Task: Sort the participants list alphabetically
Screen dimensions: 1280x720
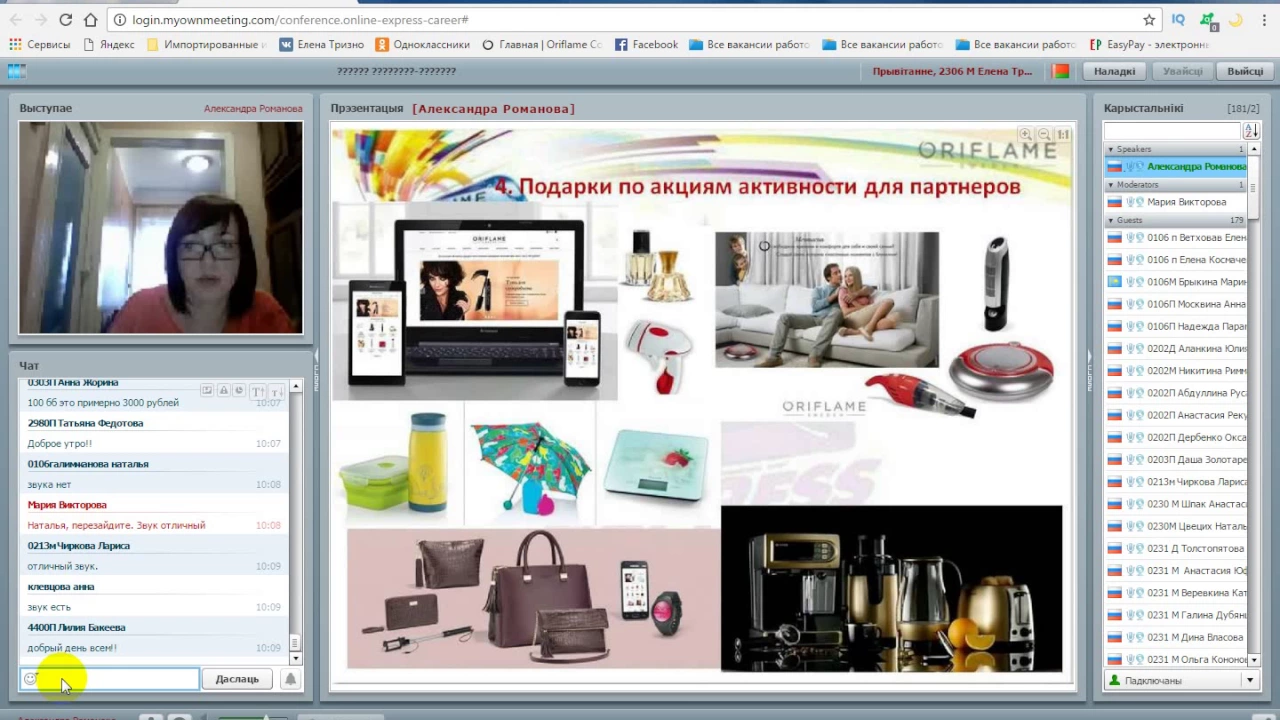Action: pos(1250,131)
